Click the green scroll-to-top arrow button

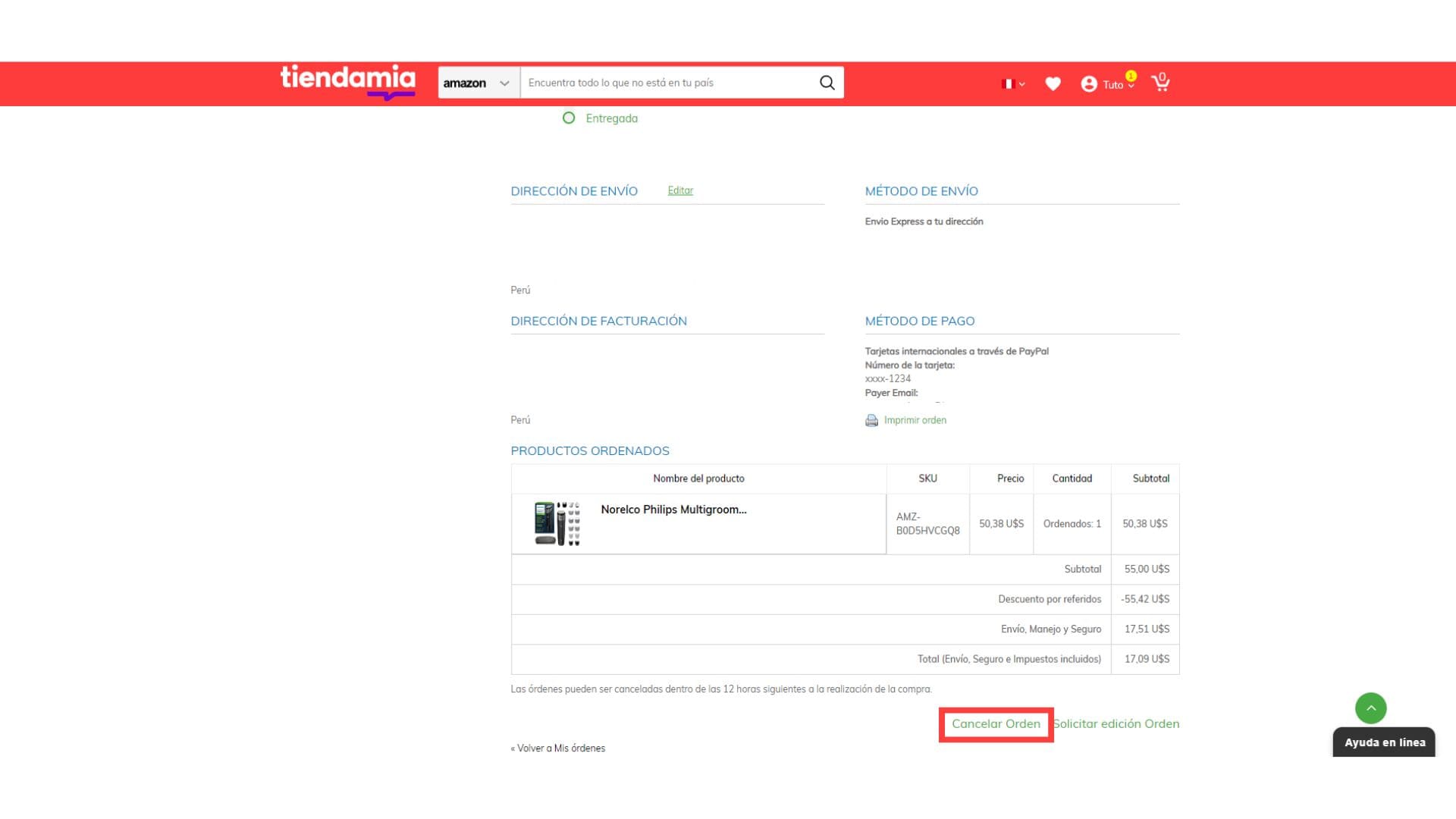[1370, 708]
